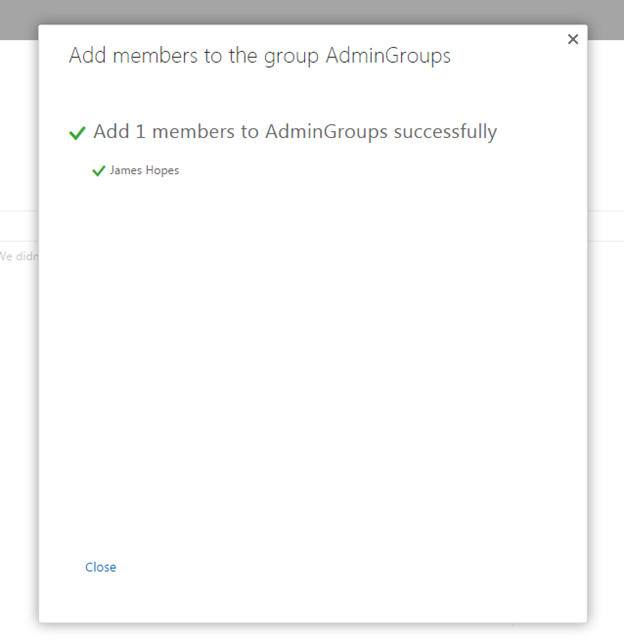Screen dimensions: 624x642
Task: Click "Add members" at the title start
Action: (110, 56)
